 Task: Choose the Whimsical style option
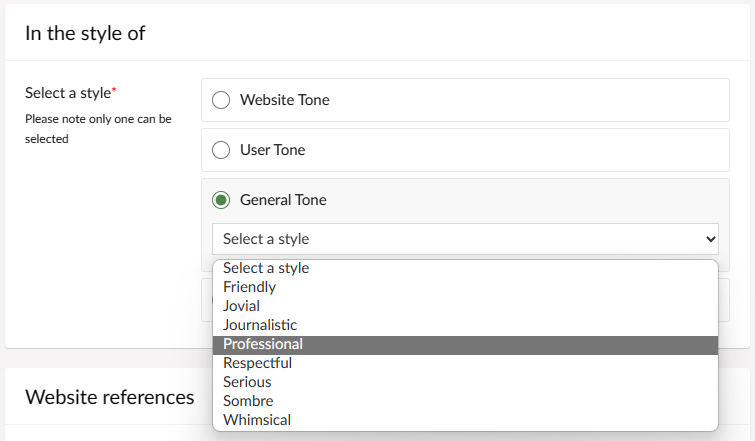[x=465, y=420]
